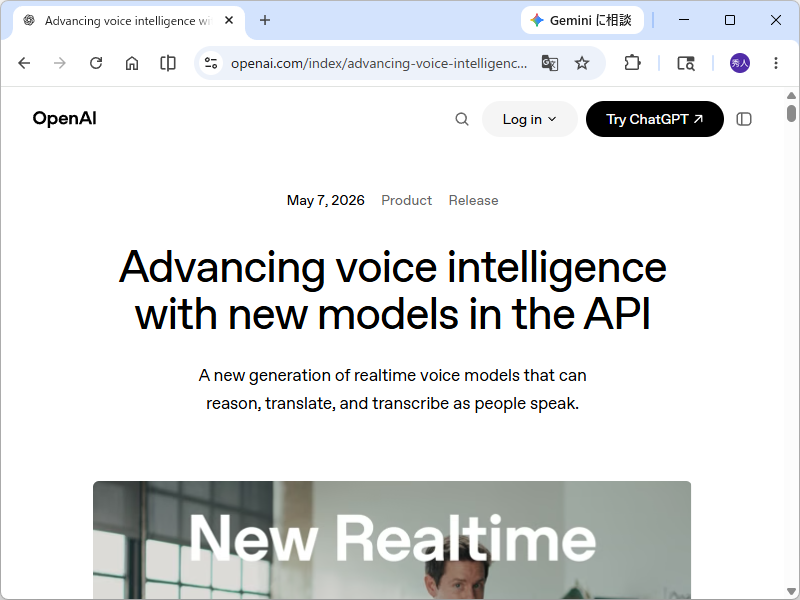Open the OpenAI site search icon

(462, 119)
